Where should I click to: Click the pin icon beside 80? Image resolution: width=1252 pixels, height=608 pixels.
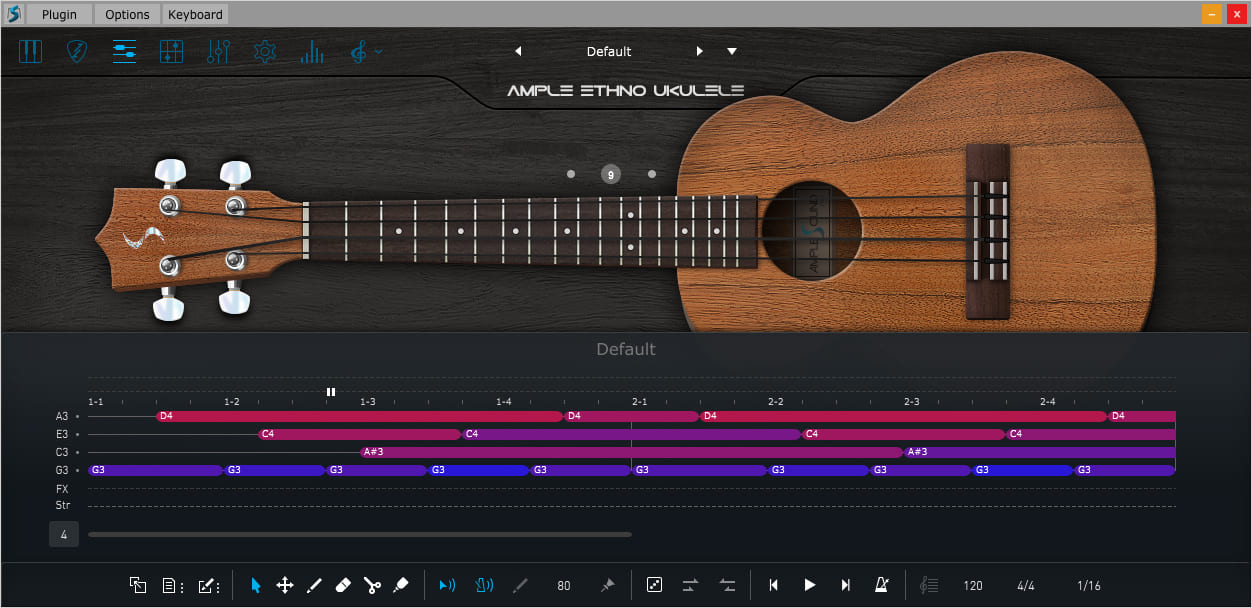607,585
